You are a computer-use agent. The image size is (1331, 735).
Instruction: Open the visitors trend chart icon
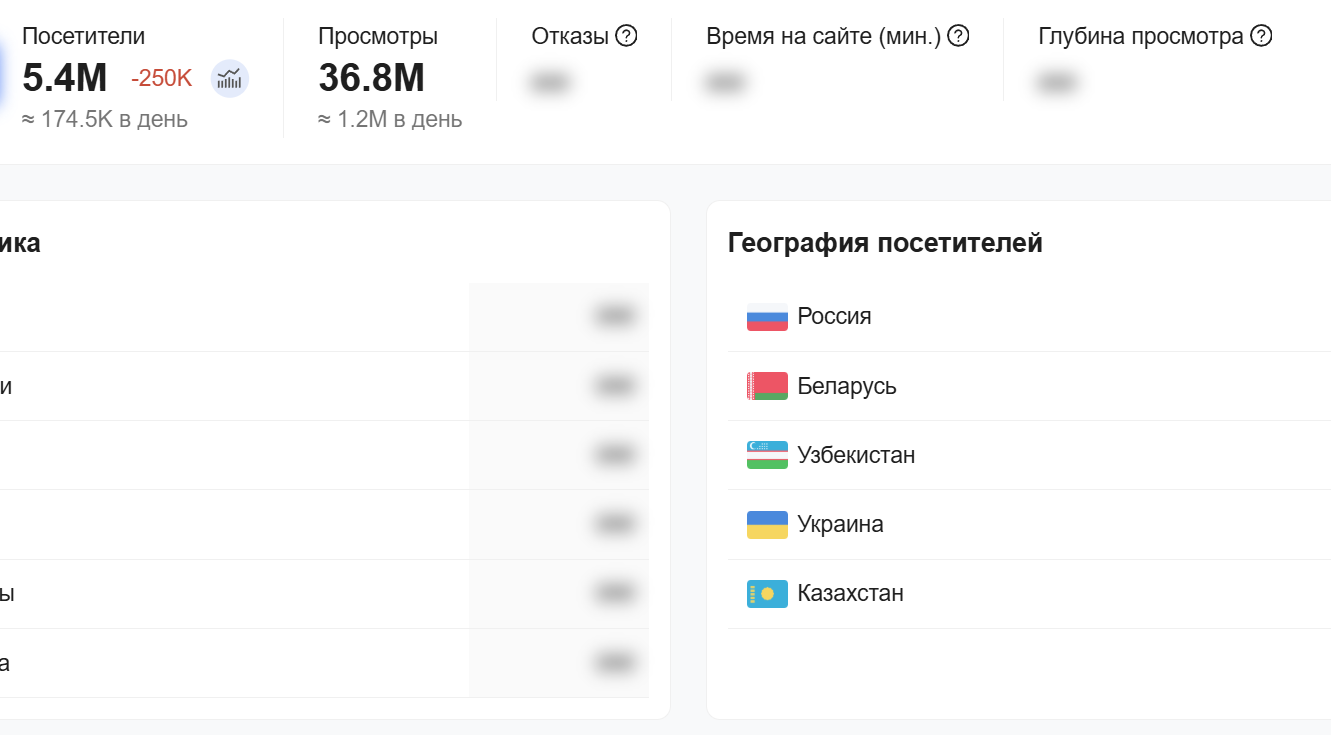pos(230,78)
